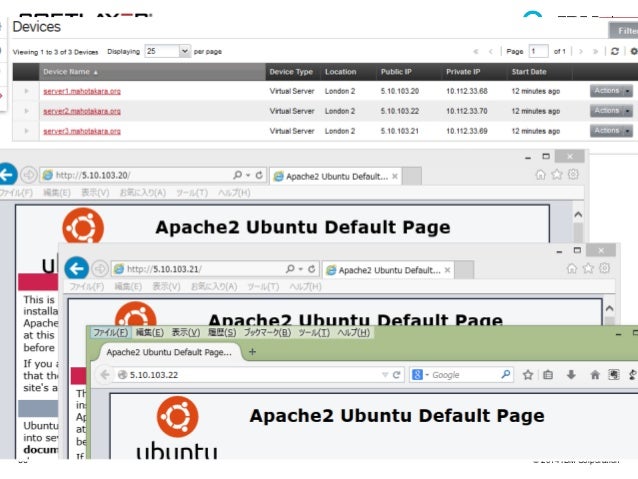Open ブックマーク(B) menu in Firefox window
The width and height of the screenshot is (638, 479).
pos(267,332)
